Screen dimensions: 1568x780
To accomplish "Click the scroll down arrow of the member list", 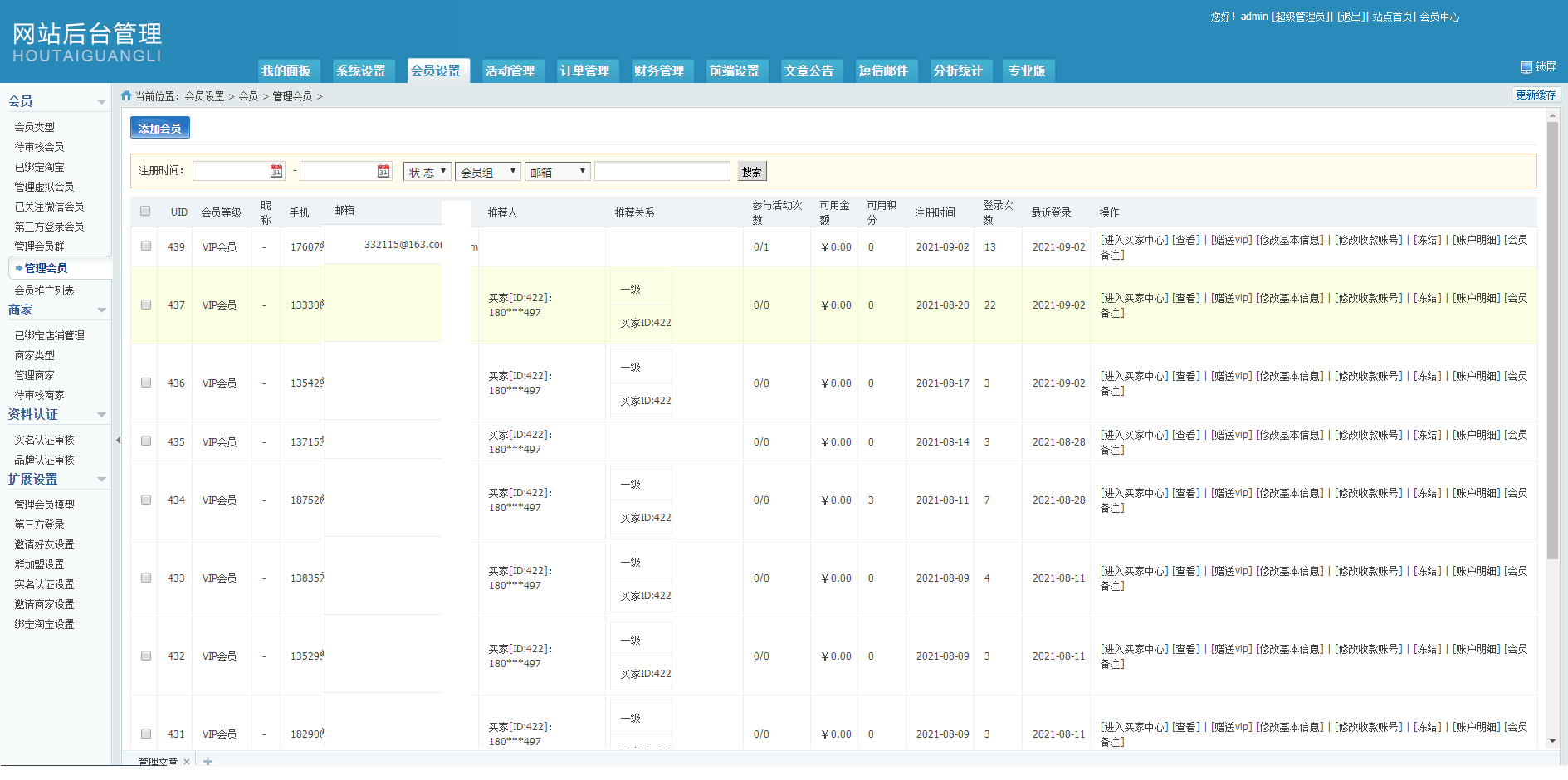I will 1552,741.
